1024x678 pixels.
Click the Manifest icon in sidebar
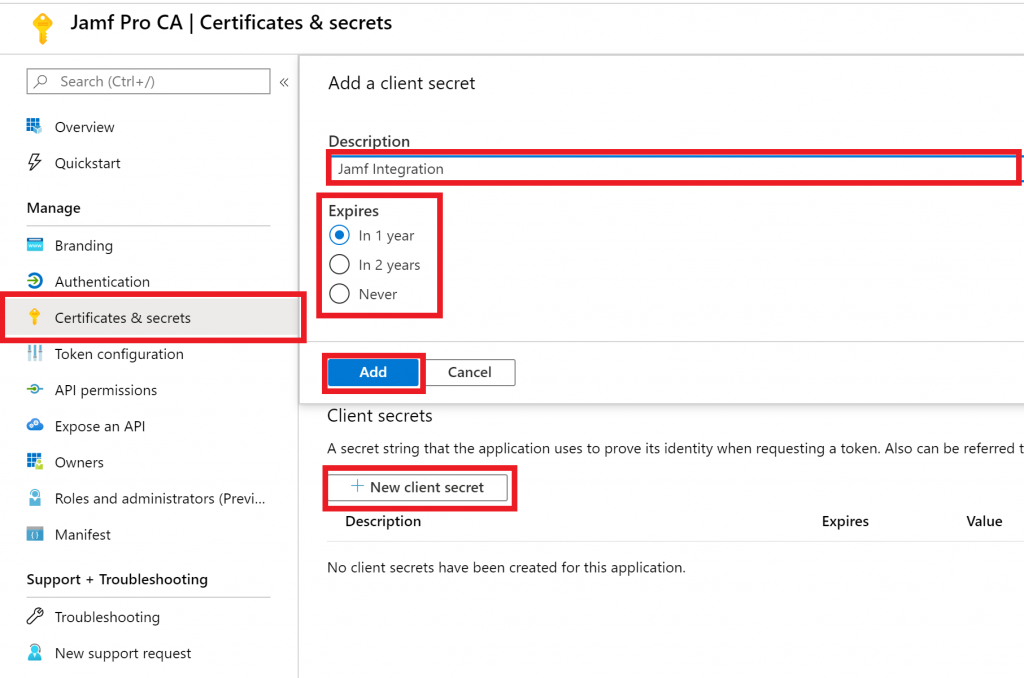click(35, 535)
